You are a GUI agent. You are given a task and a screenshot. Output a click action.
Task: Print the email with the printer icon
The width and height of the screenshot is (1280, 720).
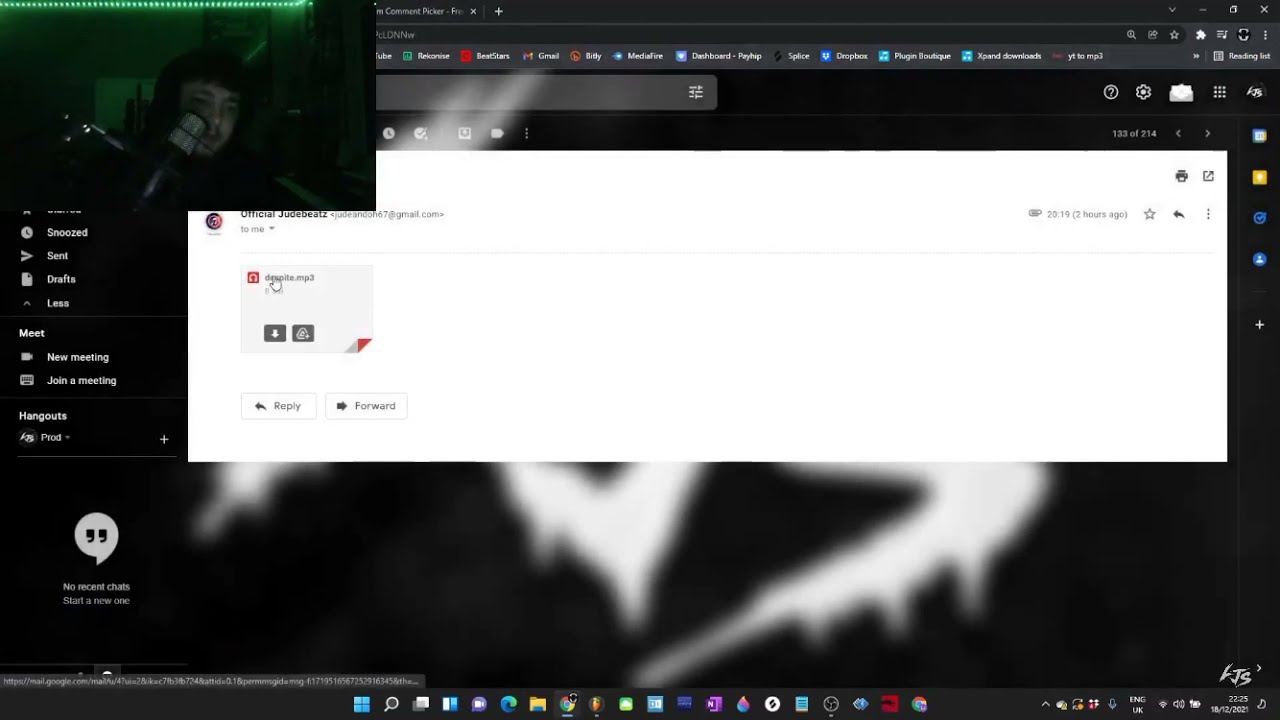tap(1182, 176)
